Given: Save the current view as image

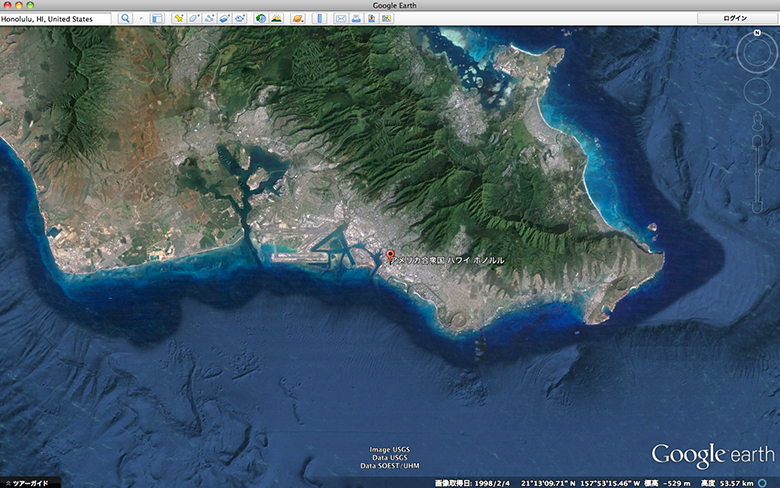Looking at the screenshot, I should pyautogui.click(x=373, y=19).
